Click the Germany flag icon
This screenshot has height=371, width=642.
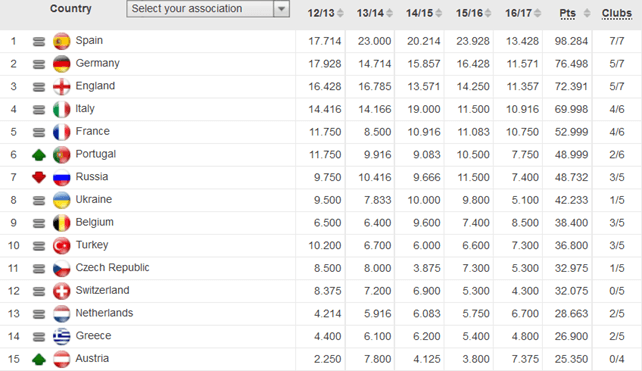[61, 64]
